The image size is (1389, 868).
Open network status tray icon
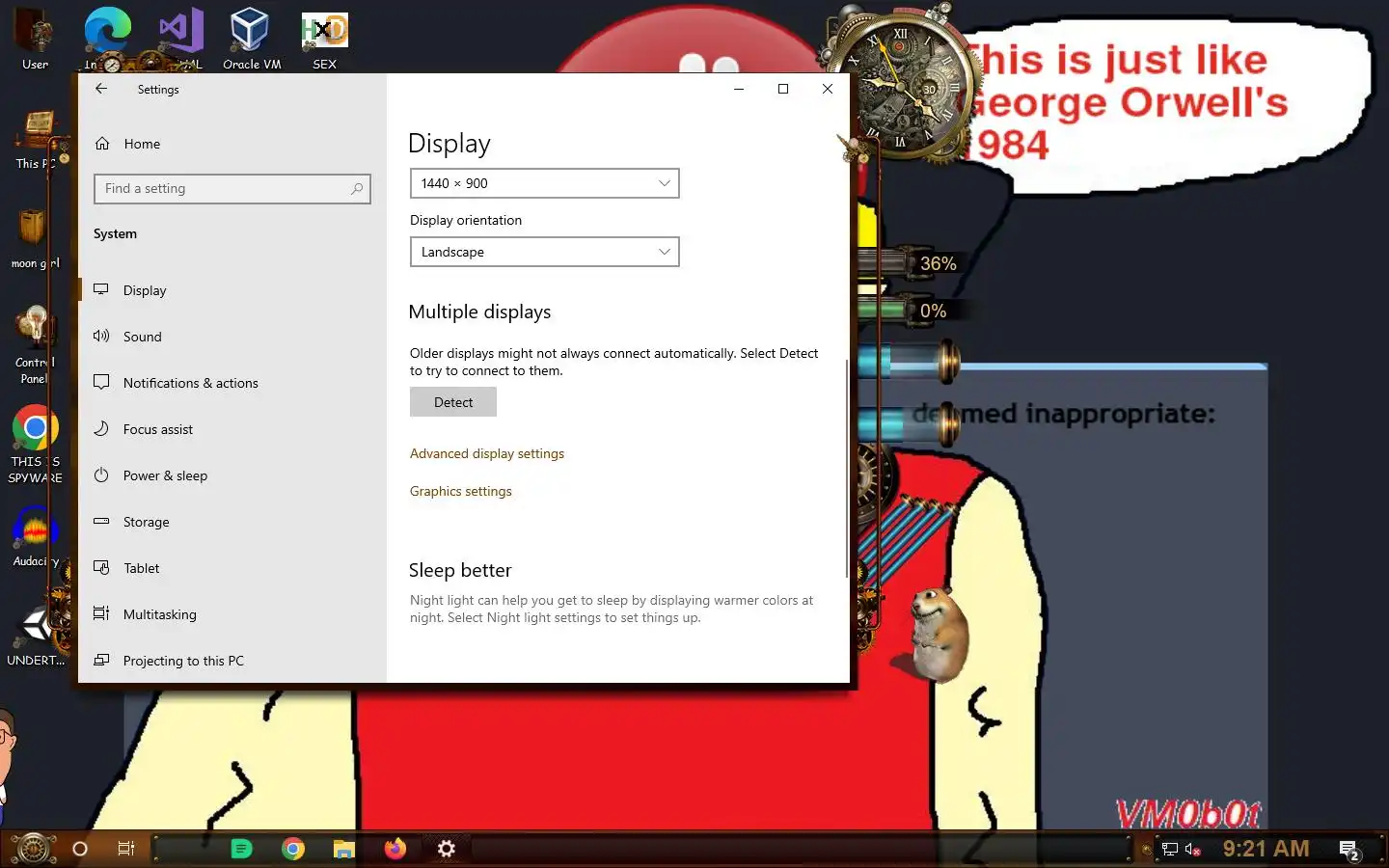tap(1170, 850)
